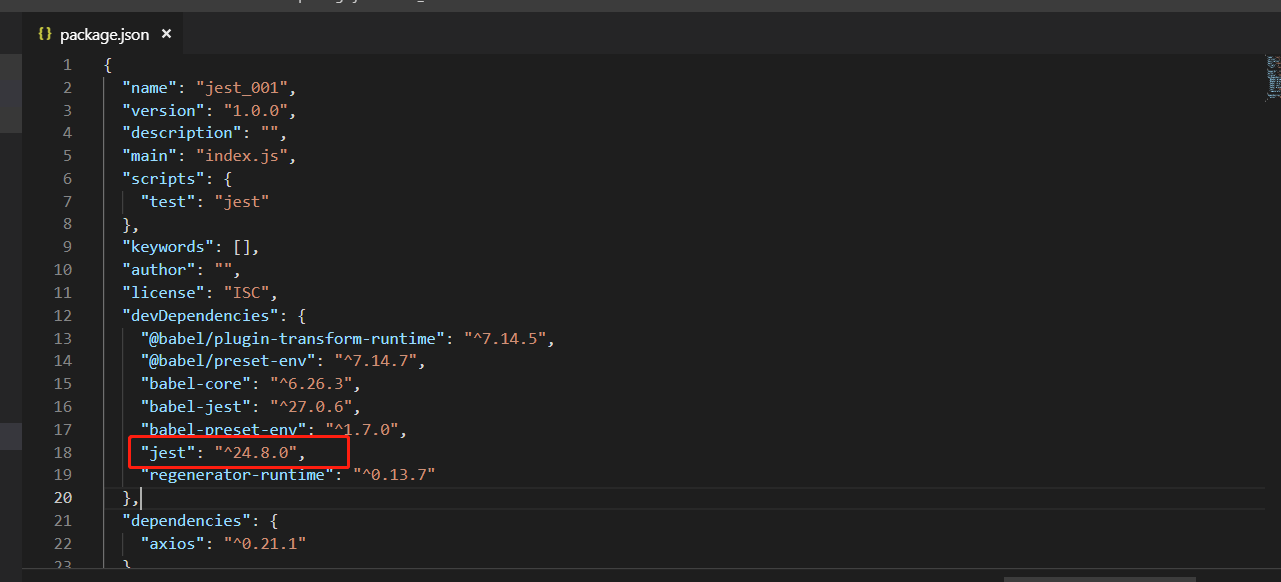Click the "babel-jest" key
The width and height of the screenshot is (1281, 582).
[x=196, y=407]
